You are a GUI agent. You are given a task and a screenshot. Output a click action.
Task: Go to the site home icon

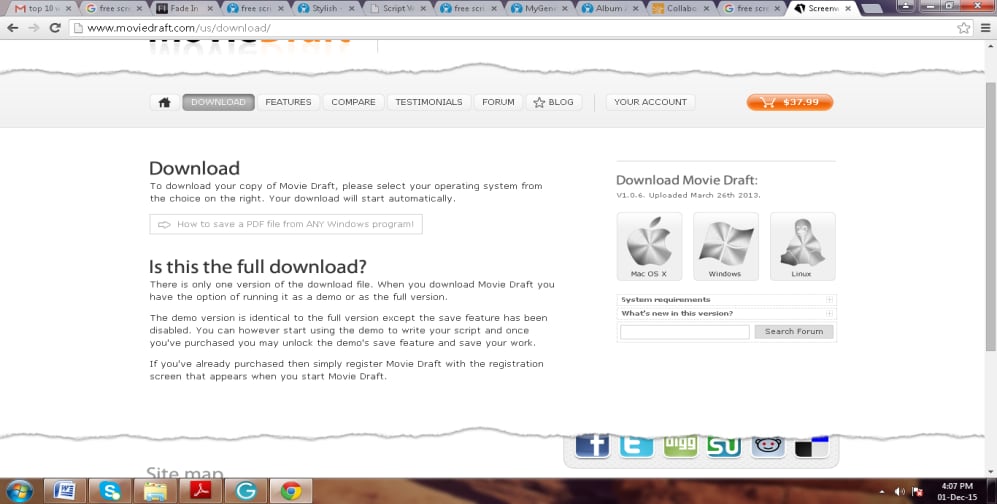click(x=165, y=102)
